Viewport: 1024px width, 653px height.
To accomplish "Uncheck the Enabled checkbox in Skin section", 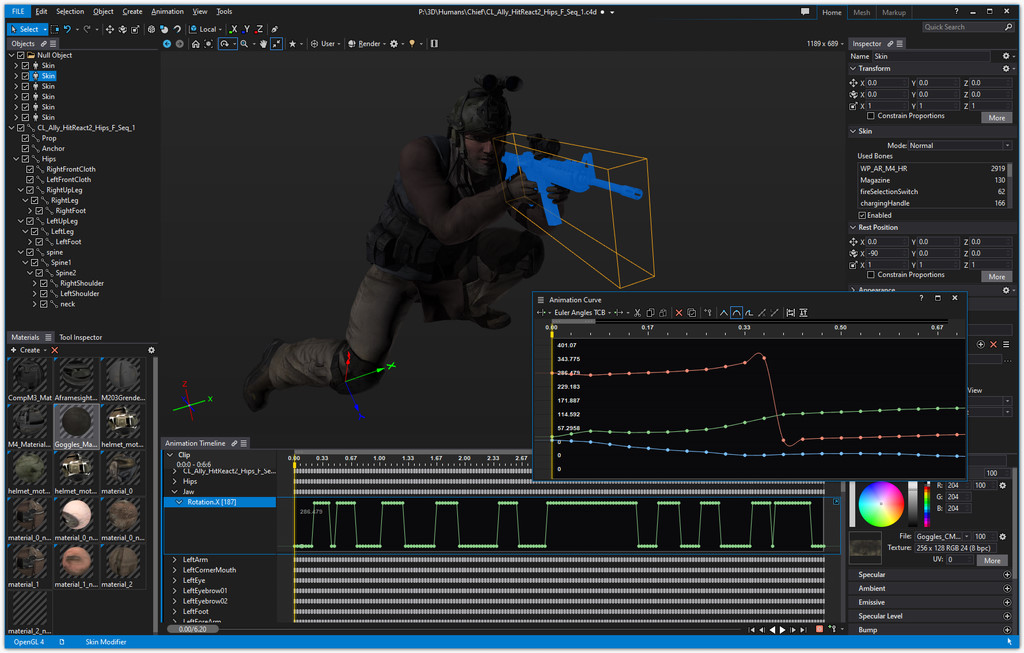I will click(x=863, y=215).
